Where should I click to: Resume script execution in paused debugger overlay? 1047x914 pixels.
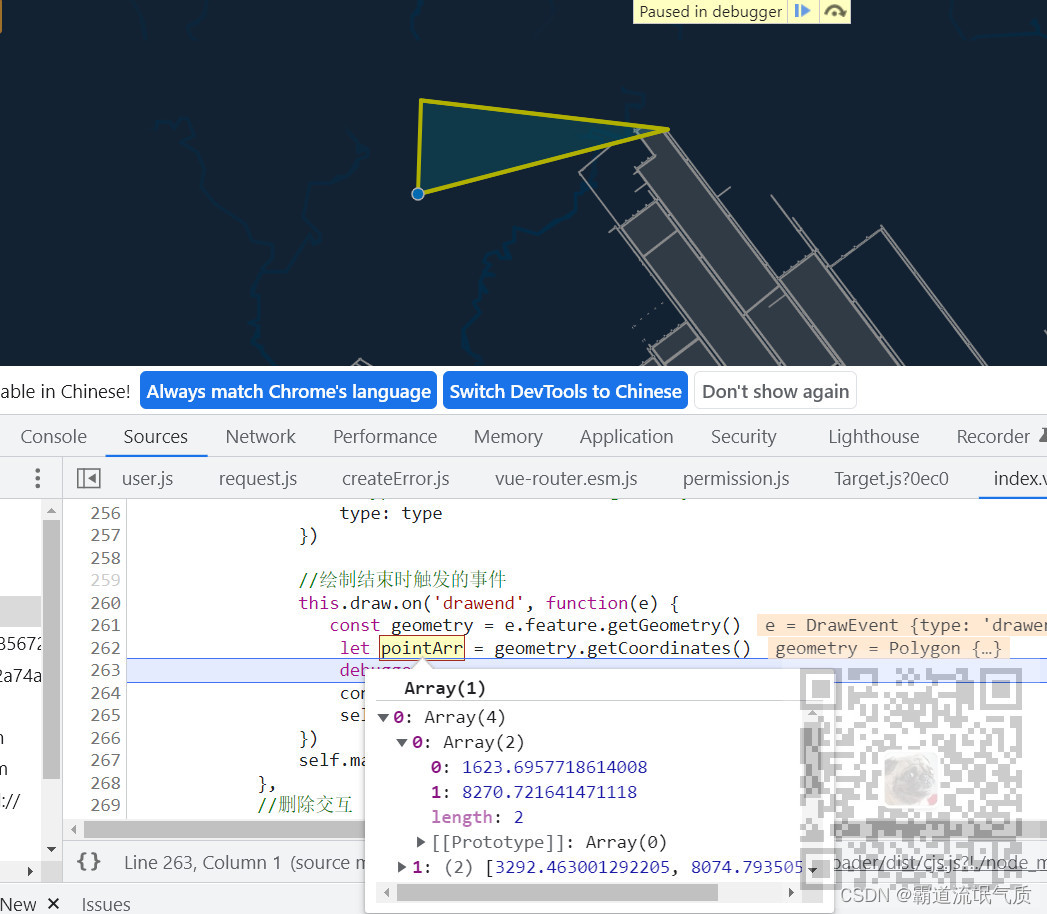tap(802, 11)
